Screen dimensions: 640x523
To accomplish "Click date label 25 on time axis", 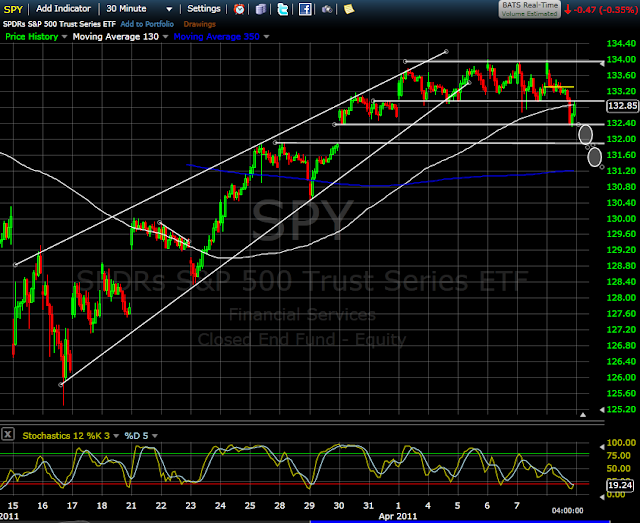I will point(250,505).
